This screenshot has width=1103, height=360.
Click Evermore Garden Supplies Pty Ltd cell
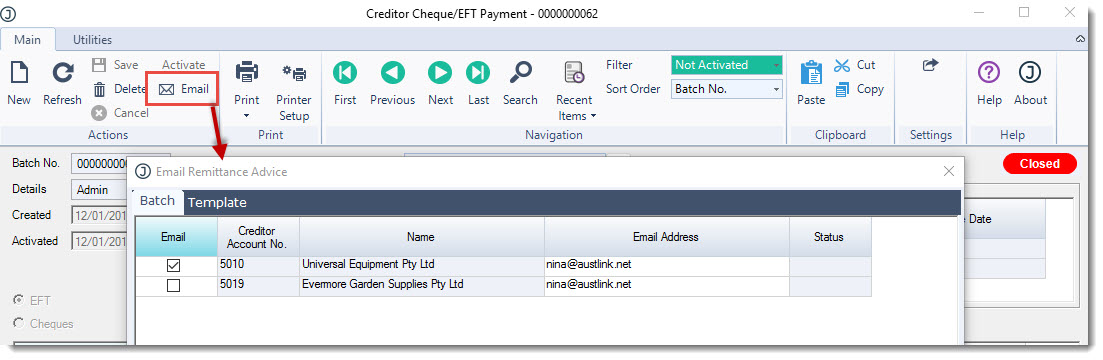coord(421,285)
